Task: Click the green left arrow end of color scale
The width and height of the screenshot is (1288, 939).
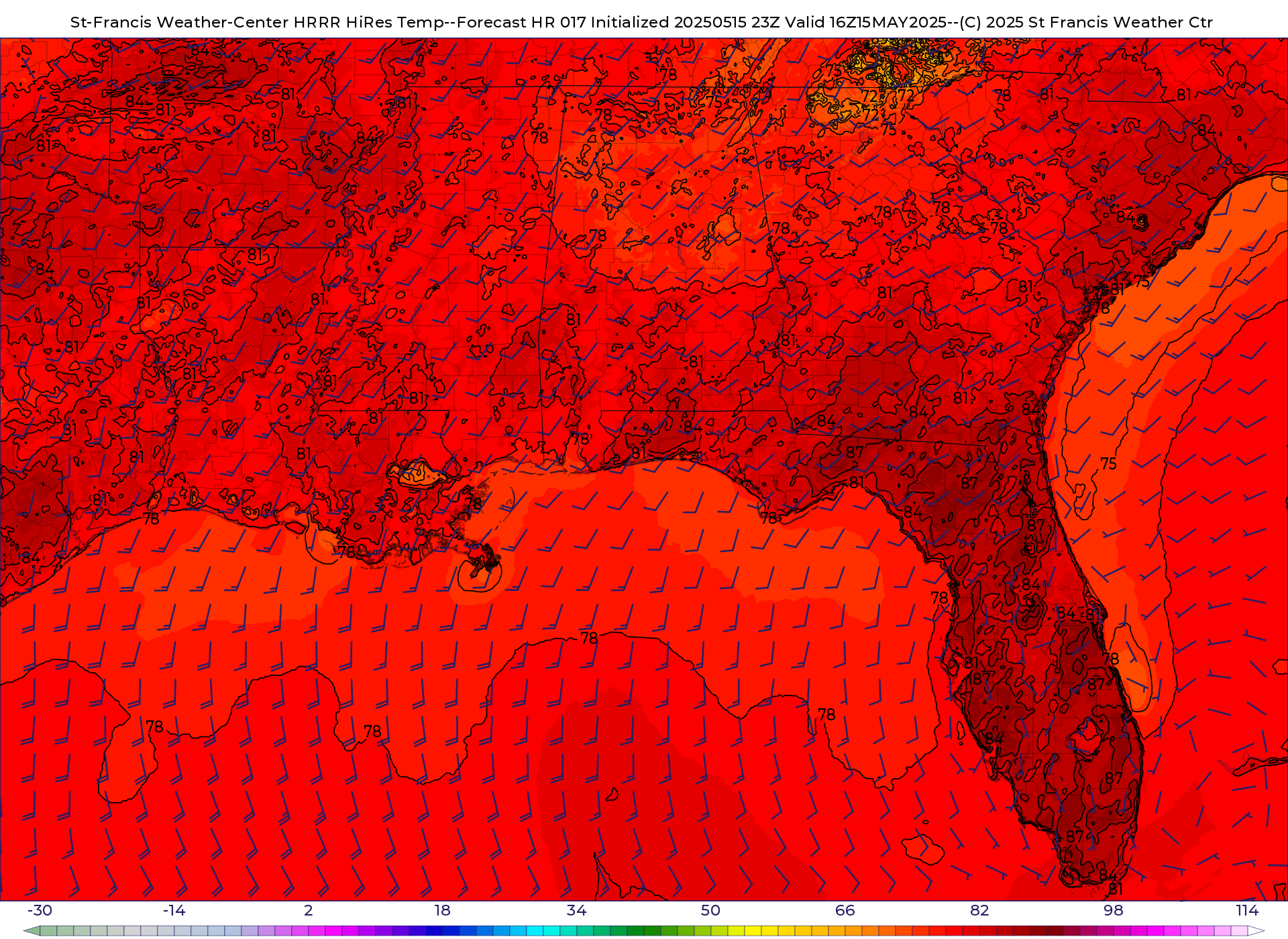Action: point(32,931)
